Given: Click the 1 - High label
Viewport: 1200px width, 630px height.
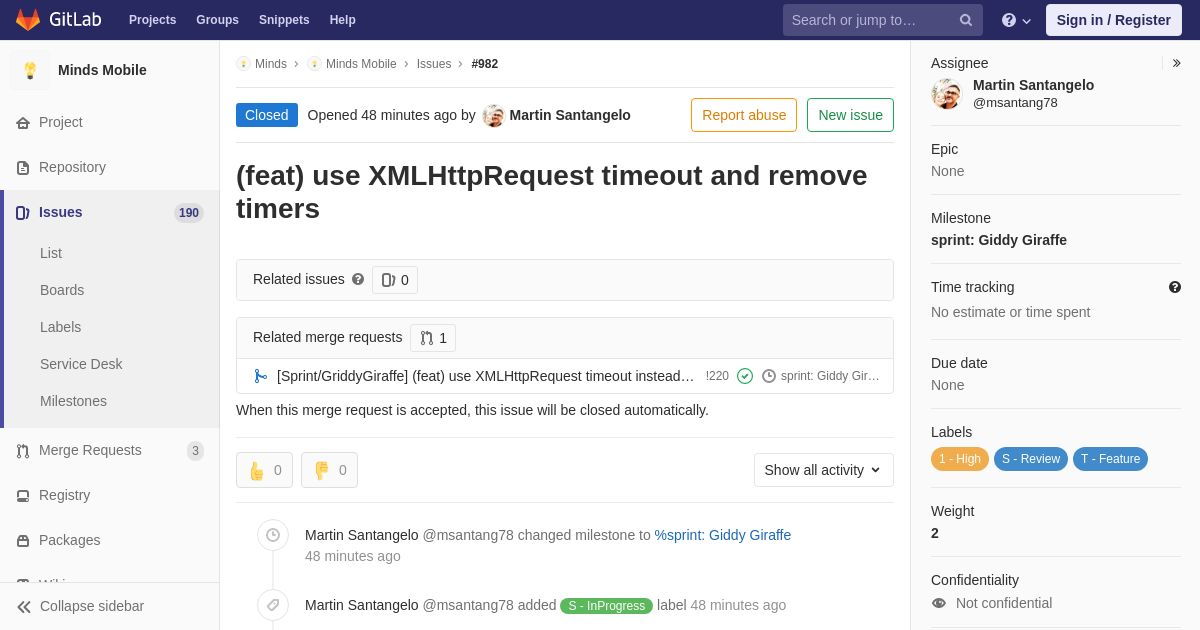Looking at the screenshot, I should (960, 459).
